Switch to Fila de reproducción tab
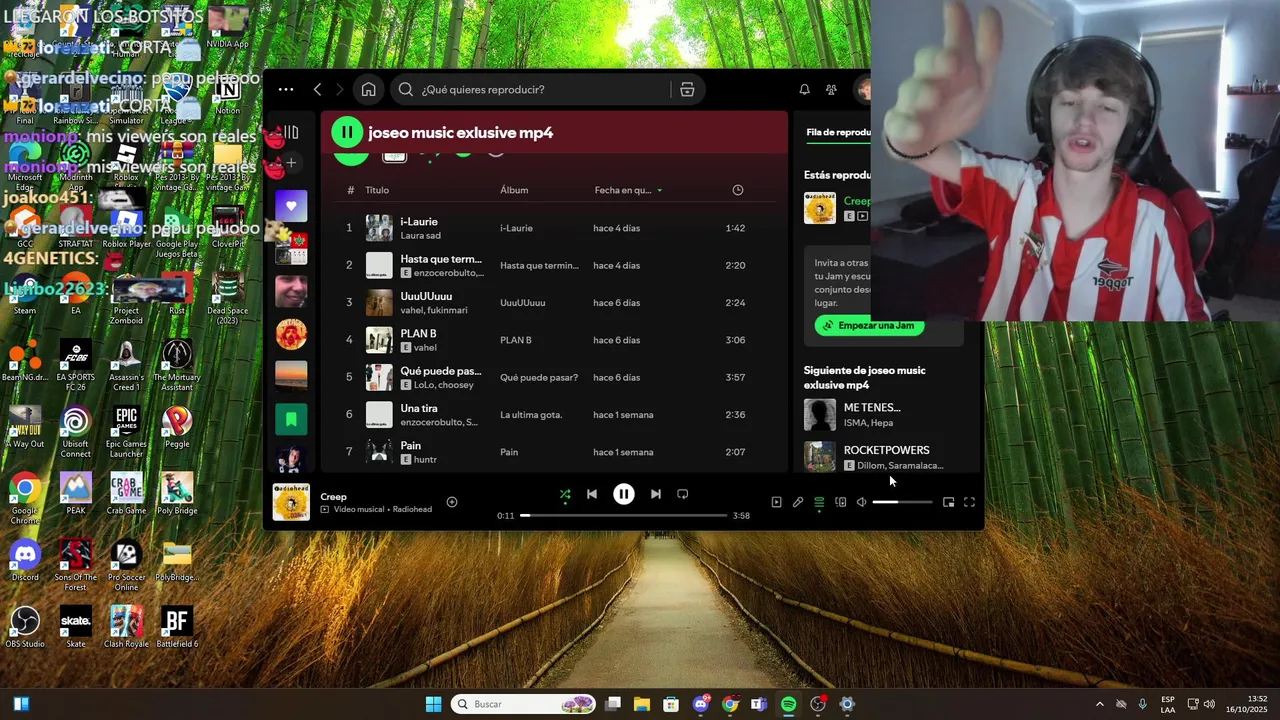1280x720 pixels. coord(838,132)
